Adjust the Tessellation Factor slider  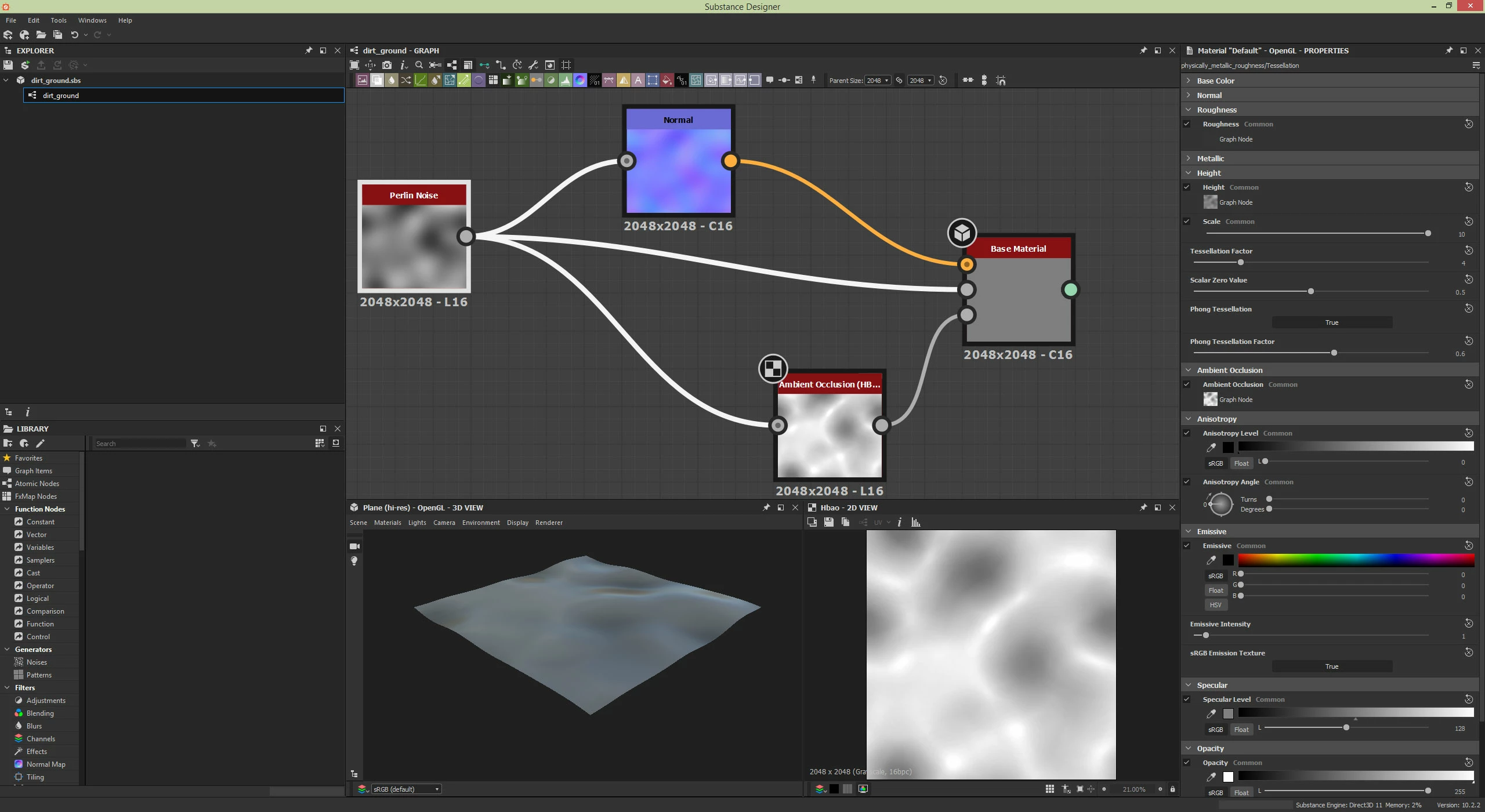(1240, 263)
